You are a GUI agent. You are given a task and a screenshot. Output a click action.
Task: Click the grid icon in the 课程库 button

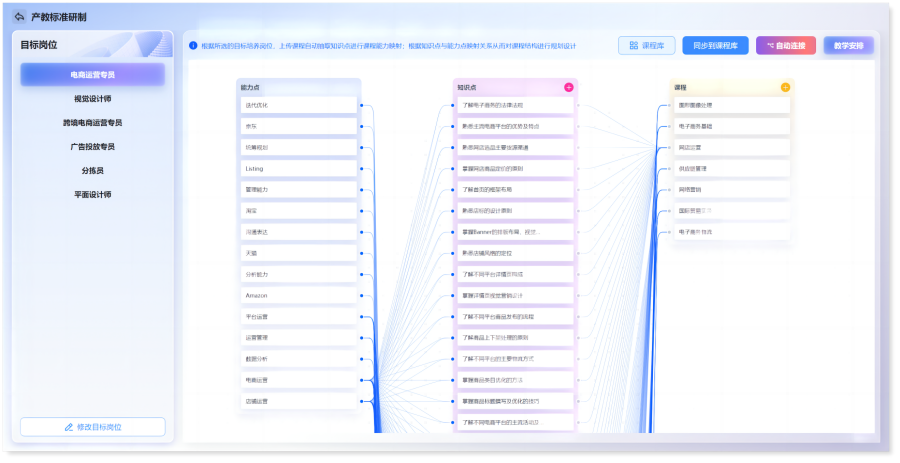(633, 46)
